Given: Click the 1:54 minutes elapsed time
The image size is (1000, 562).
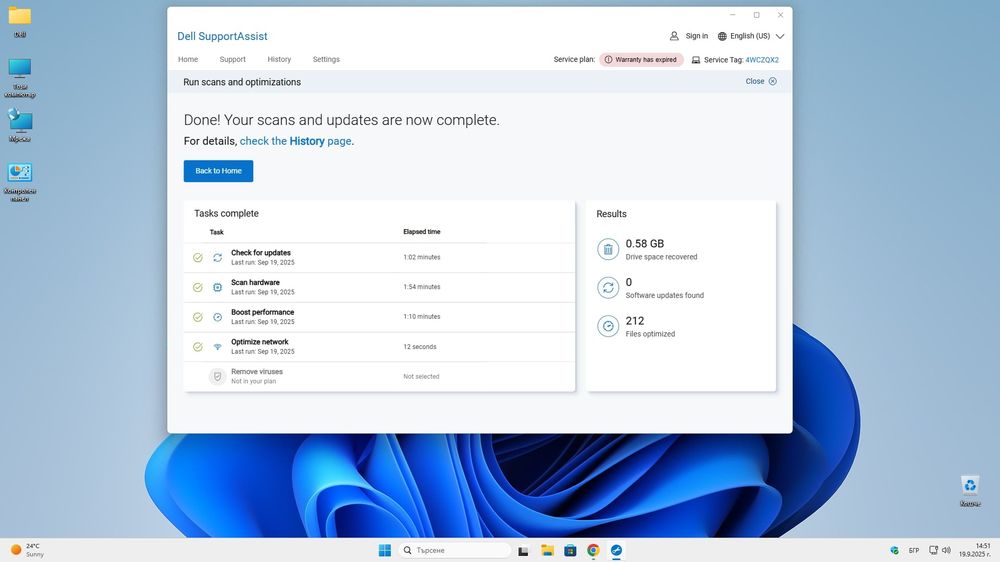Looking at the screenshot, I should pos(422,287).
